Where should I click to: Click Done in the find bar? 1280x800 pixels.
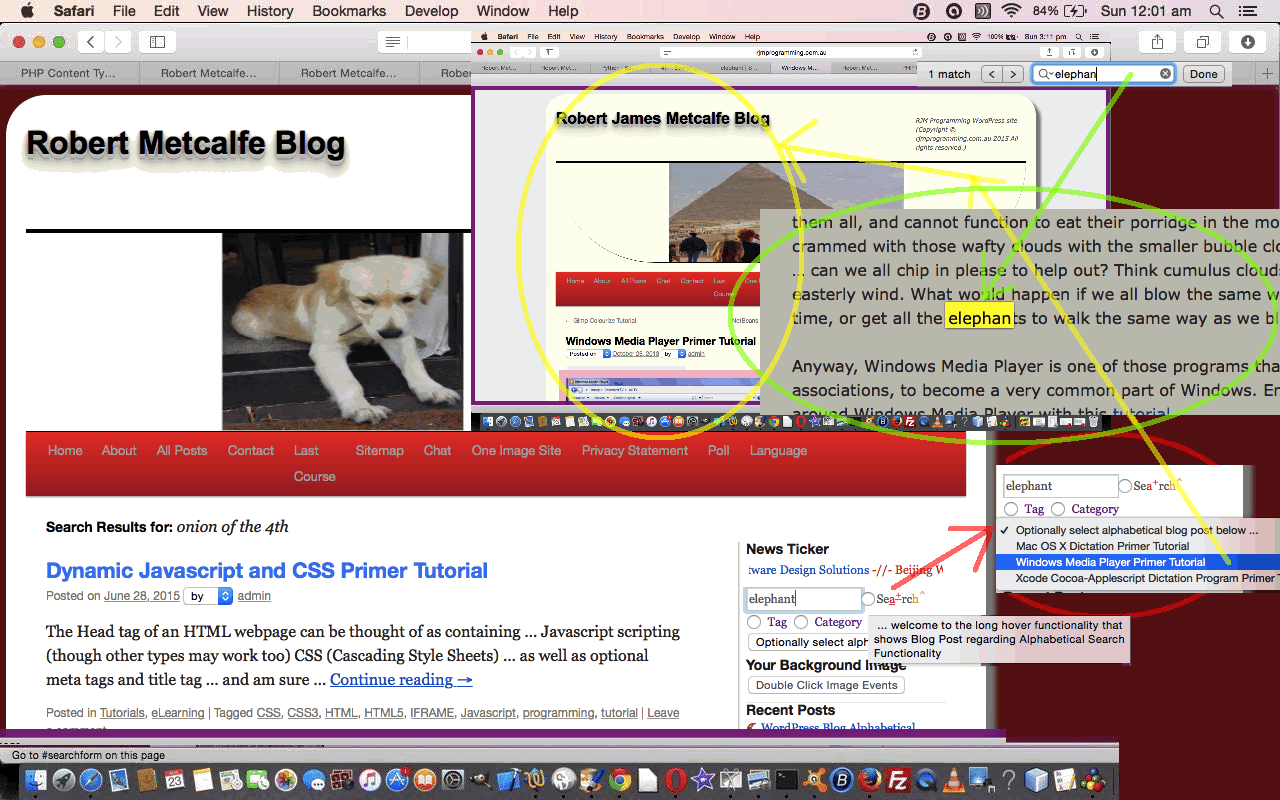point(1204,74)
